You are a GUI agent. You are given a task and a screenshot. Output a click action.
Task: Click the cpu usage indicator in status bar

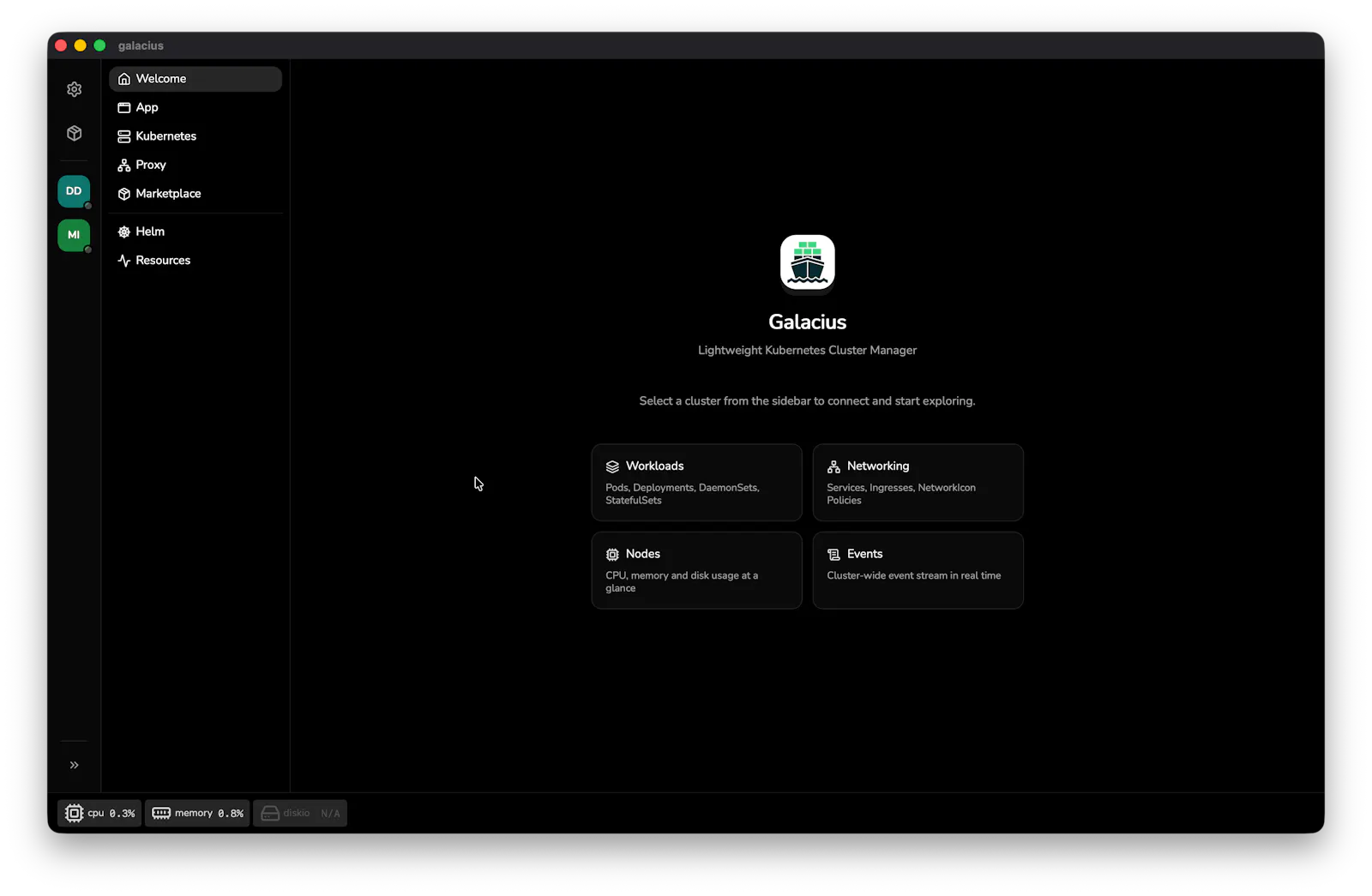point(99,813)
